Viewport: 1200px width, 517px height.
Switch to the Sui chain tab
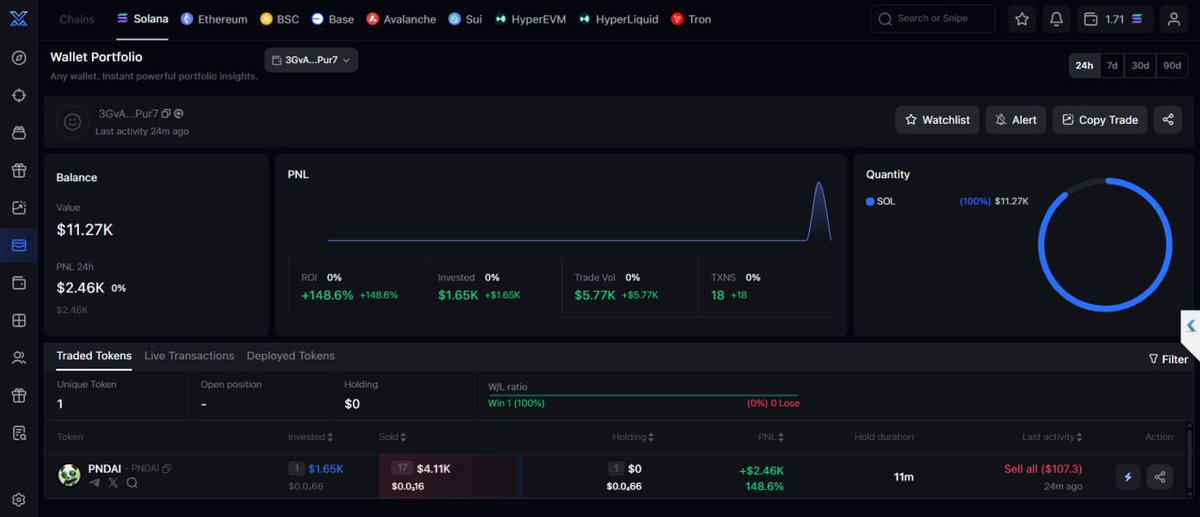pyautogui.click(x=465, y=19)
